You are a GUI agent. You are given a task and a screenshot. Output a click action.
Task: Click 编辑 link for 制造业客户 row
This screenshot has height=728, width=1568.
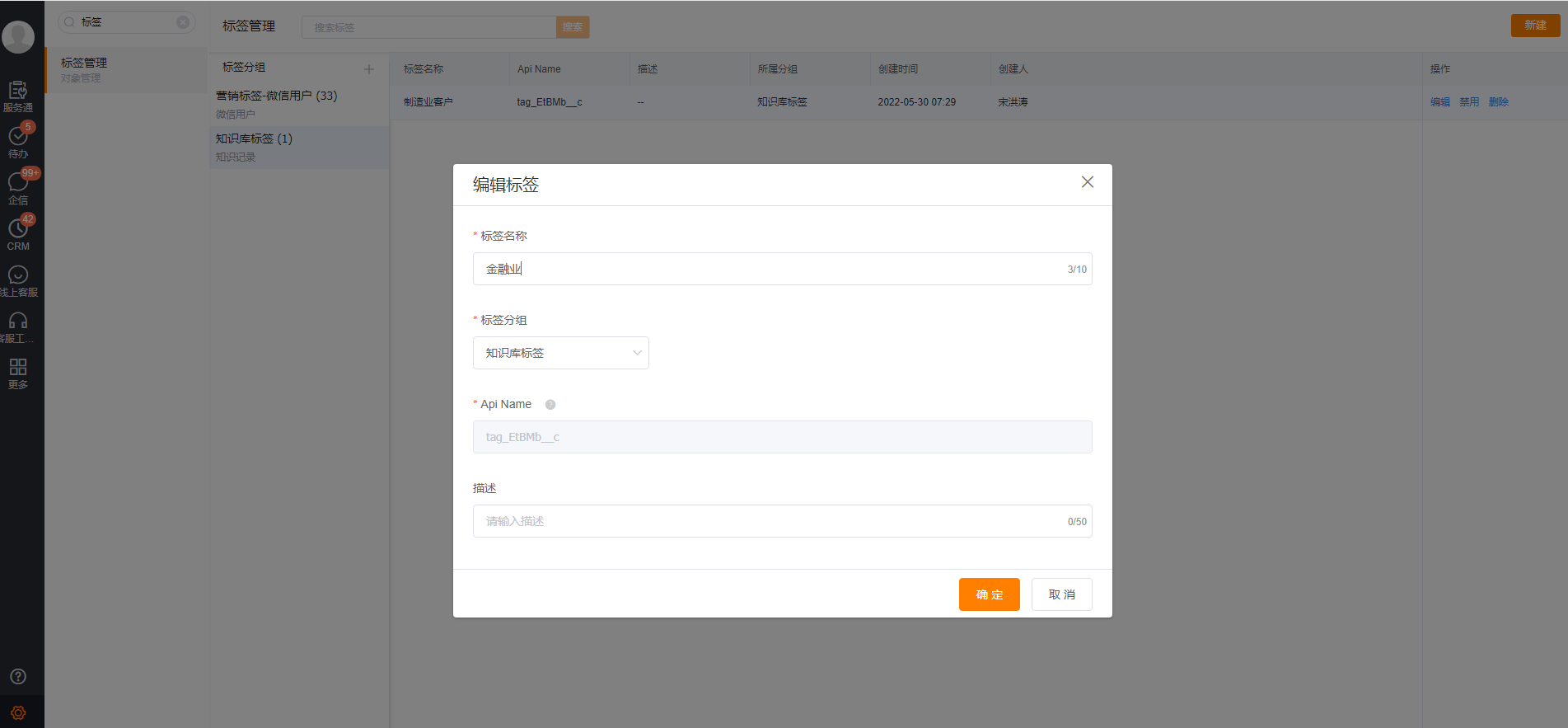pyautogui.click(x=1440, y=102)
